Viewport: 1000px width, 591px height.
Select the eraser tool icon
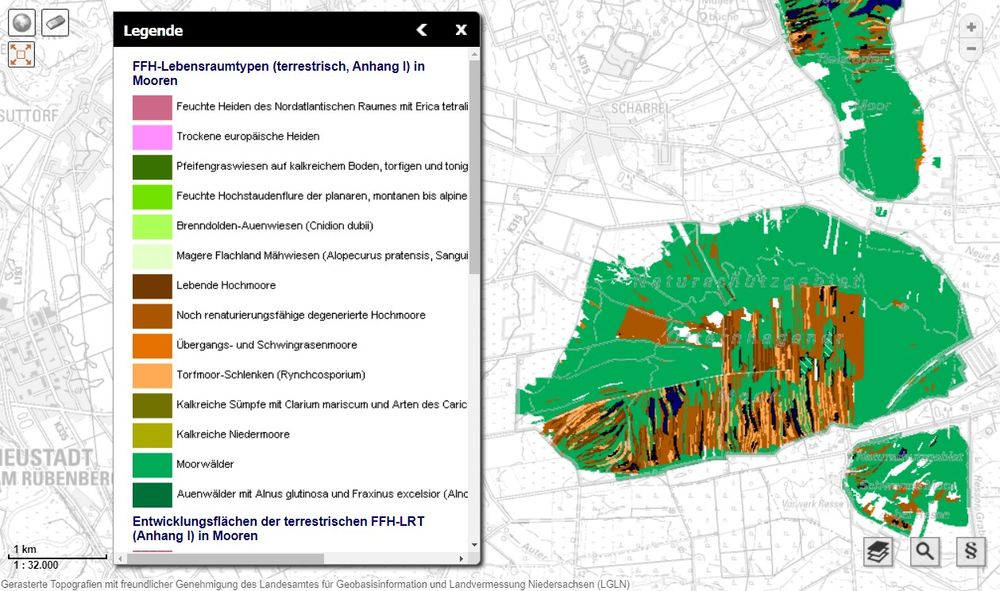click(x=55, y=22)
